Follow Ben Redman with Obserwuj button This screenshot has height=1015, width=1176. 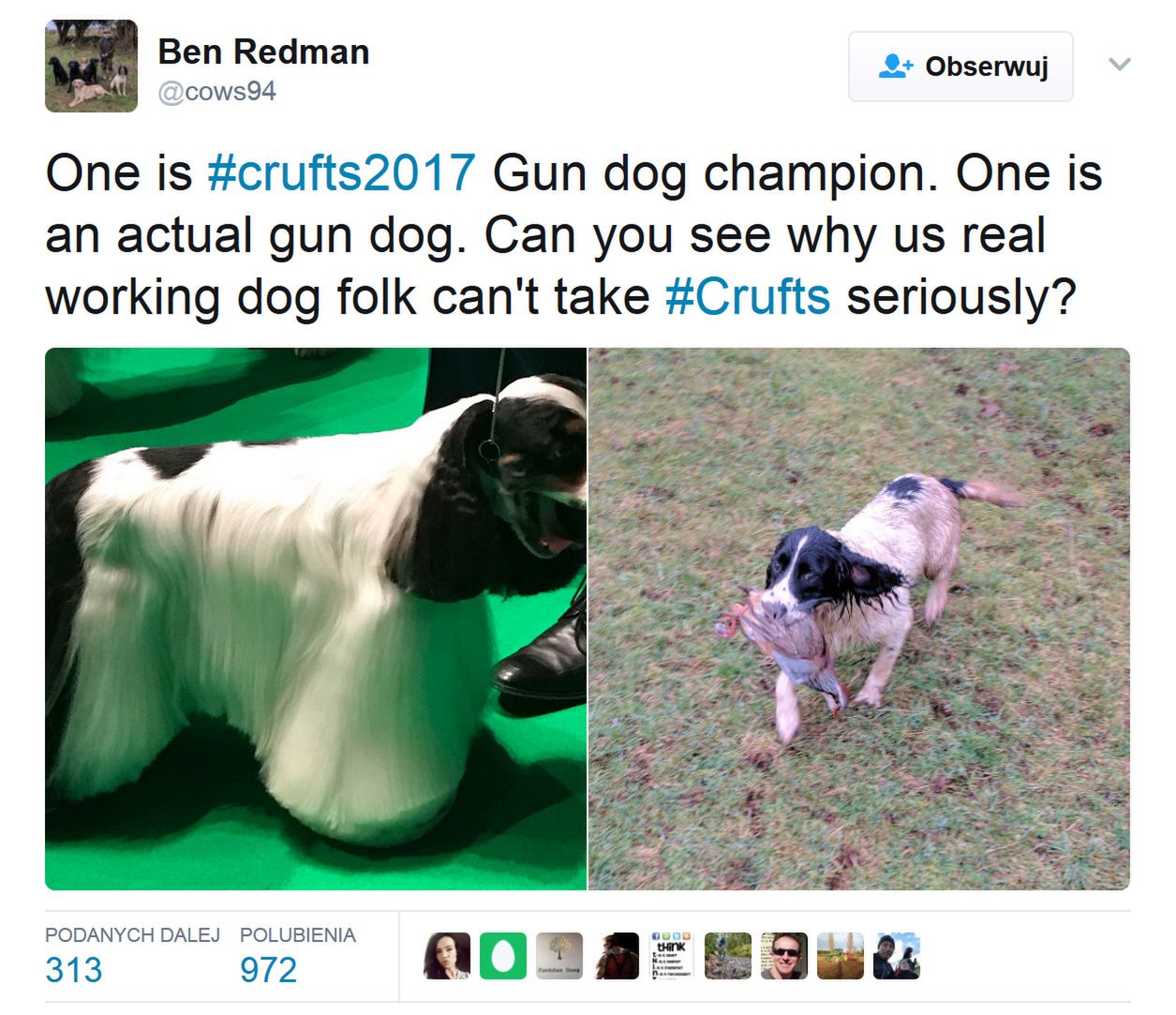[960, 67]
